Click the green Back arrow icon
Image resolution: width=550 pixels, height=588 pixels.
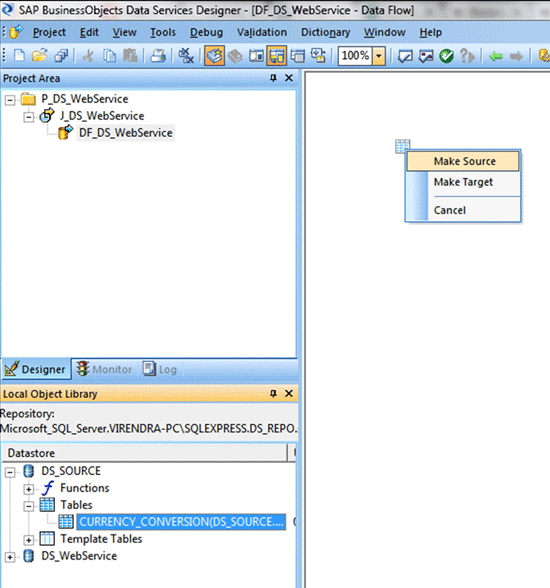point(496,56)
